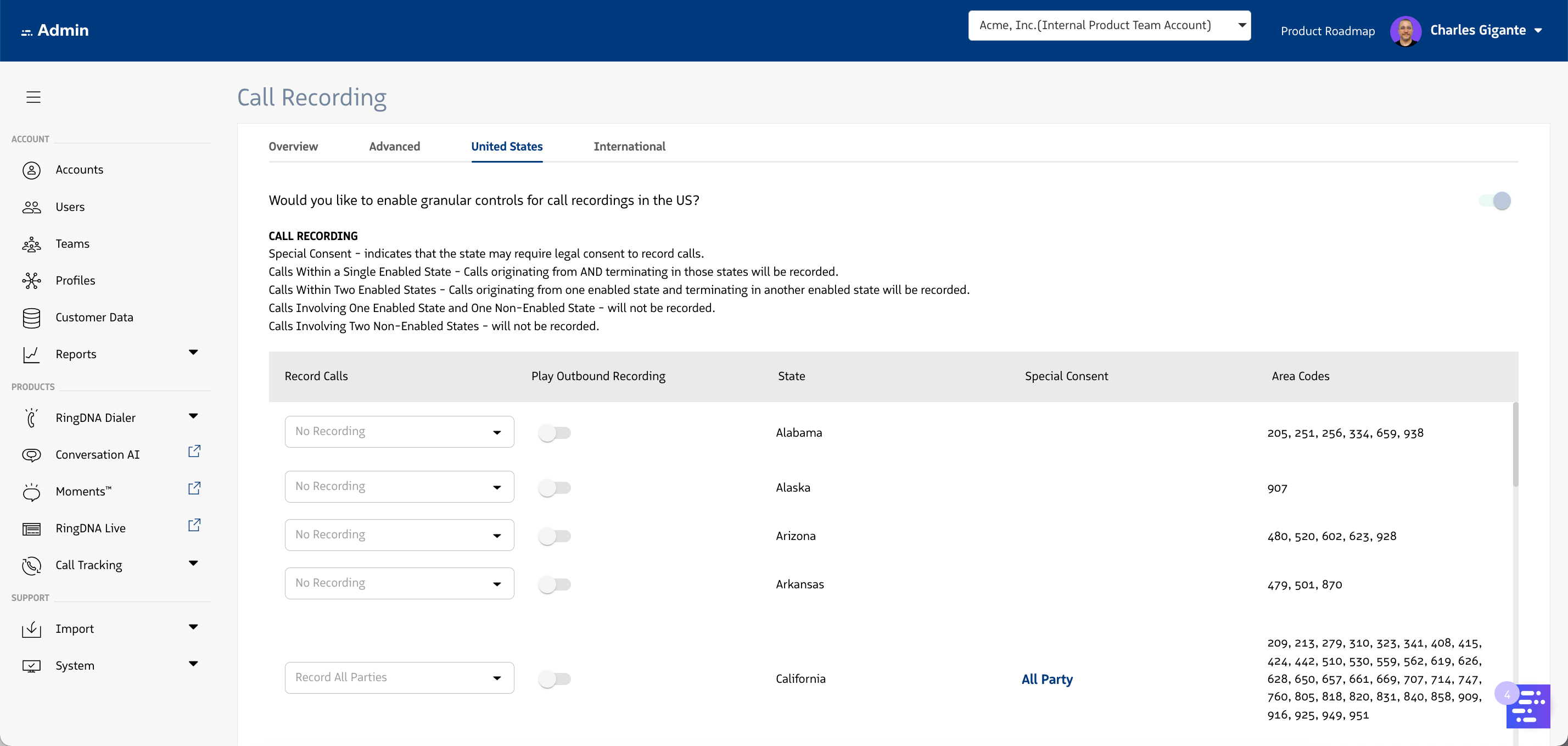Open the chat widget icon at bottom right
1568x746 pixels.
click(x=1528, y=706)
